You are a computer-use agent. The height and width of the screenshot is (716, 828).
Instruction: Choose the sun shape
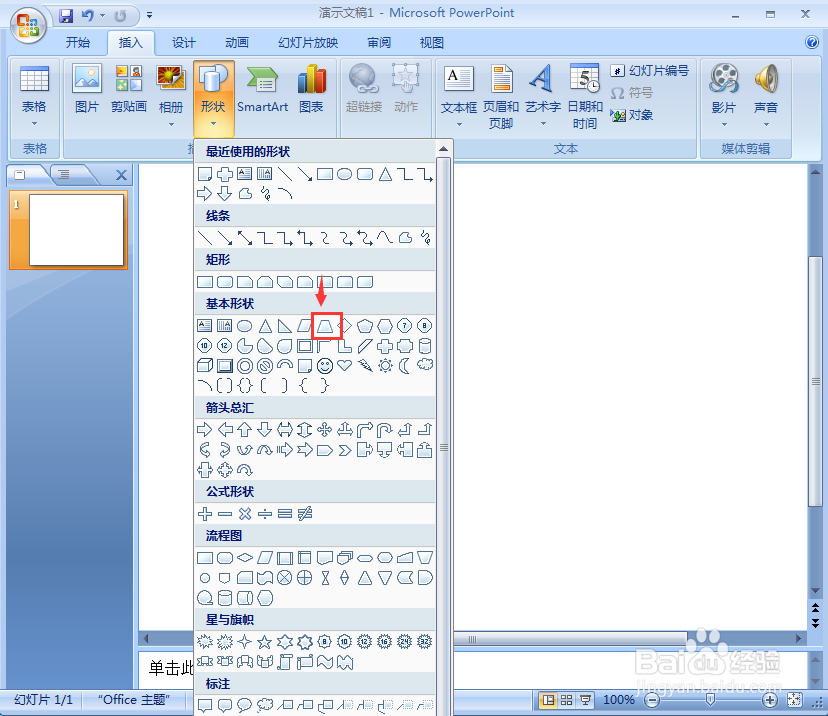point(385,365)
